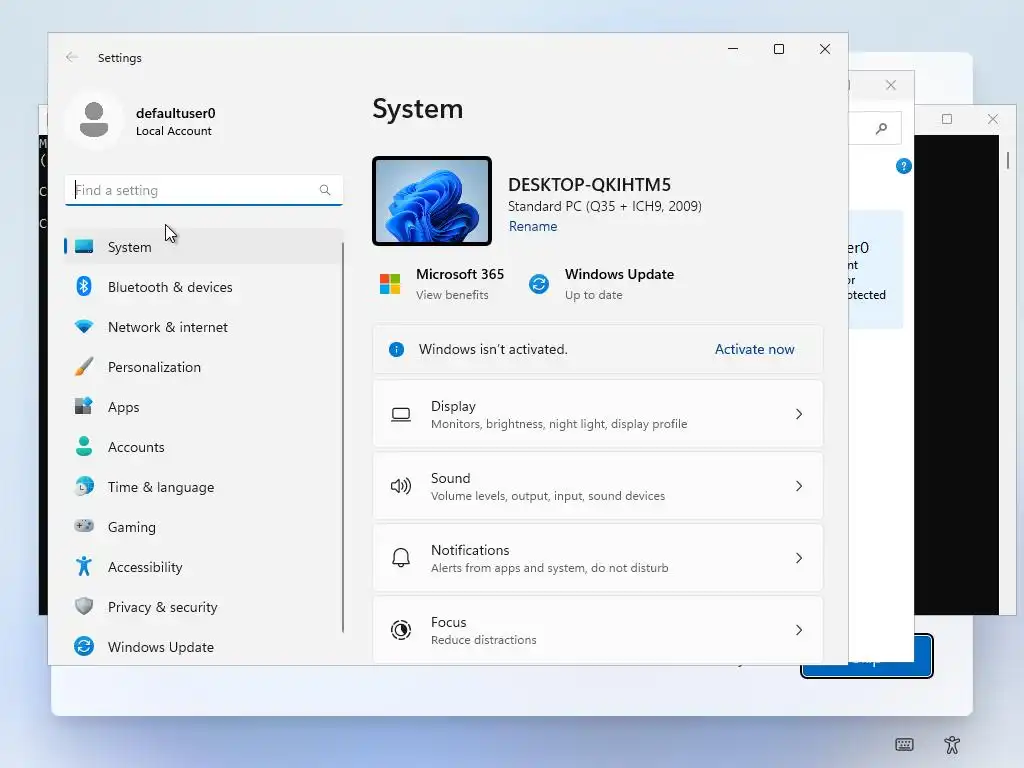Click the search magnifier in Find a setting
Viewport: 1024px width, 768px height.
(325, 190)
